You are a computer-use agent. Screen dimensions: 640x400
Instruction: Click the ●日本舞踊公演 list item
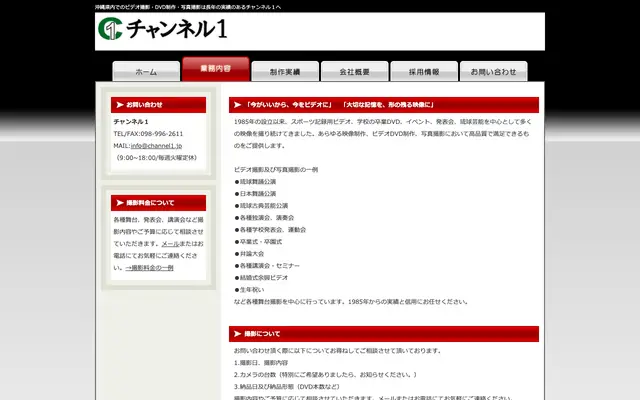pyautogui.click(x=255, y=193)
